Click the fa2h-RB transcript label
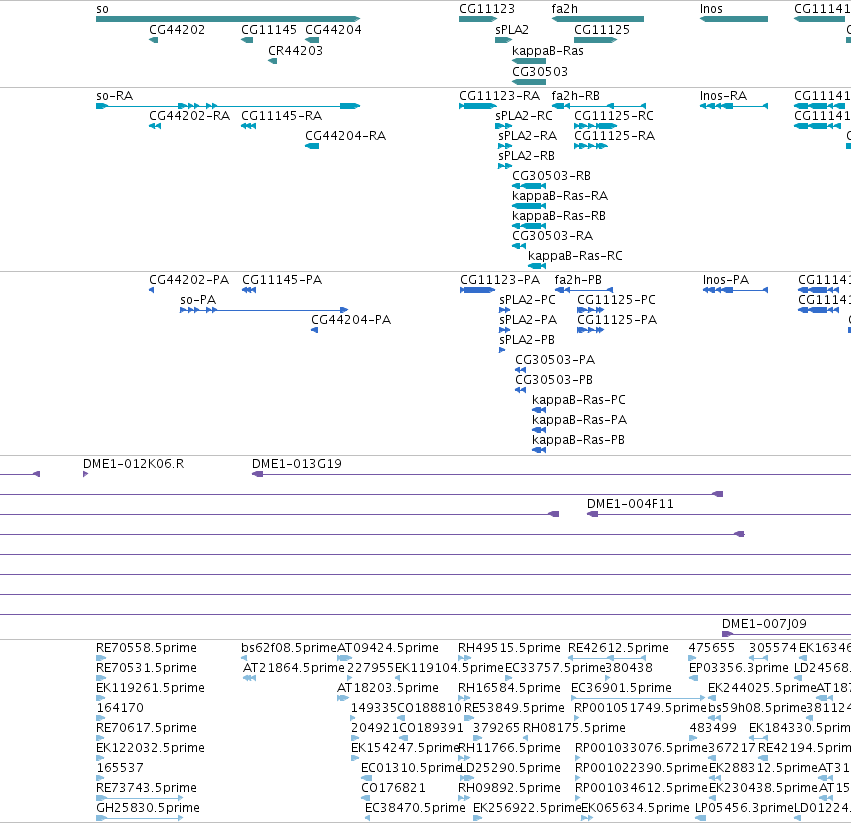Viewport: 851px width, 823px height. [x=575, y=96]
